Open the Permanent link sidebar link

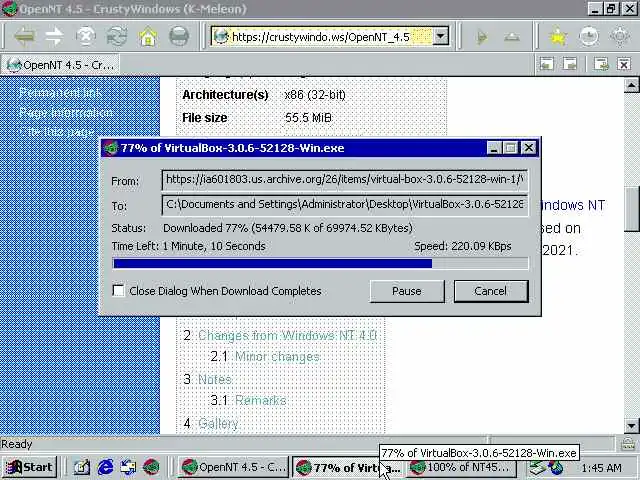tap(60, 93)
